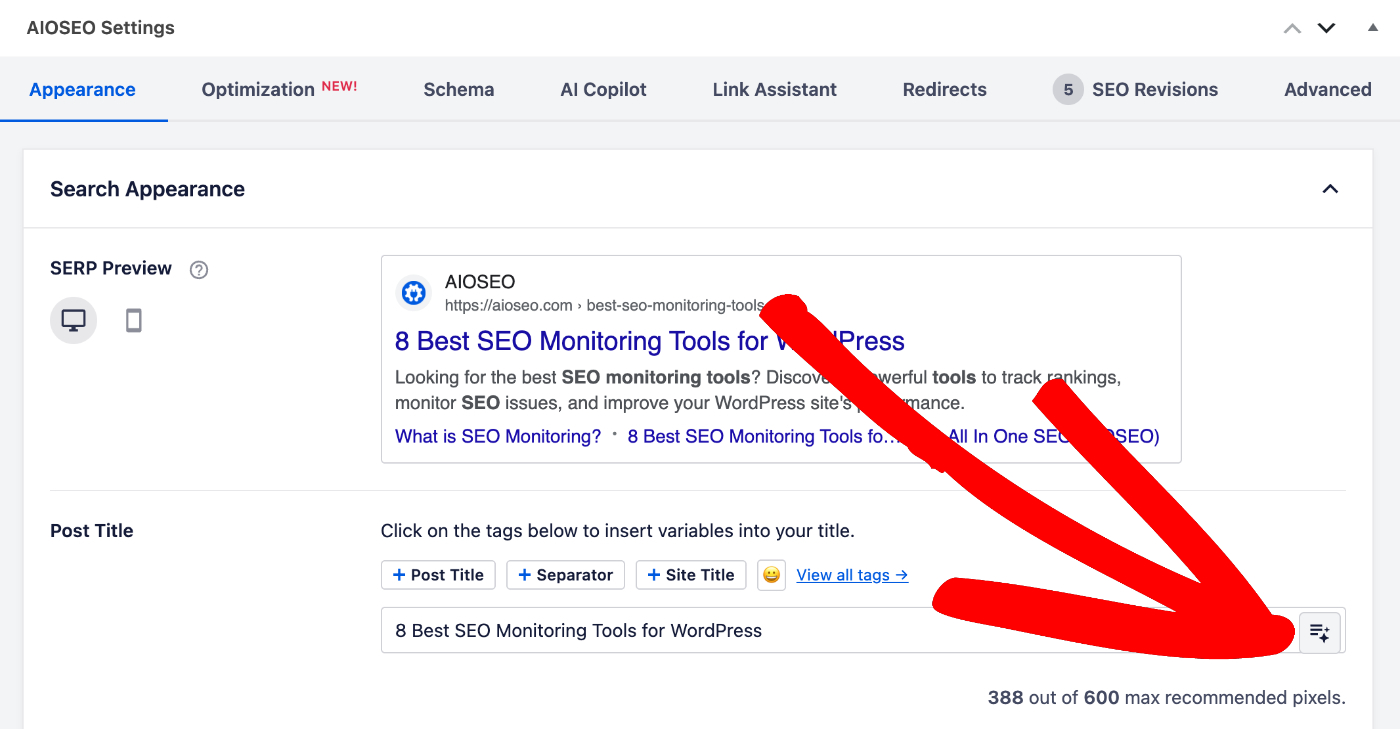Toggle AIOSEO Settings panel collapse triangle
Screen dimensions: 1400x729
pyautogui.click(x=1373, y=28)
